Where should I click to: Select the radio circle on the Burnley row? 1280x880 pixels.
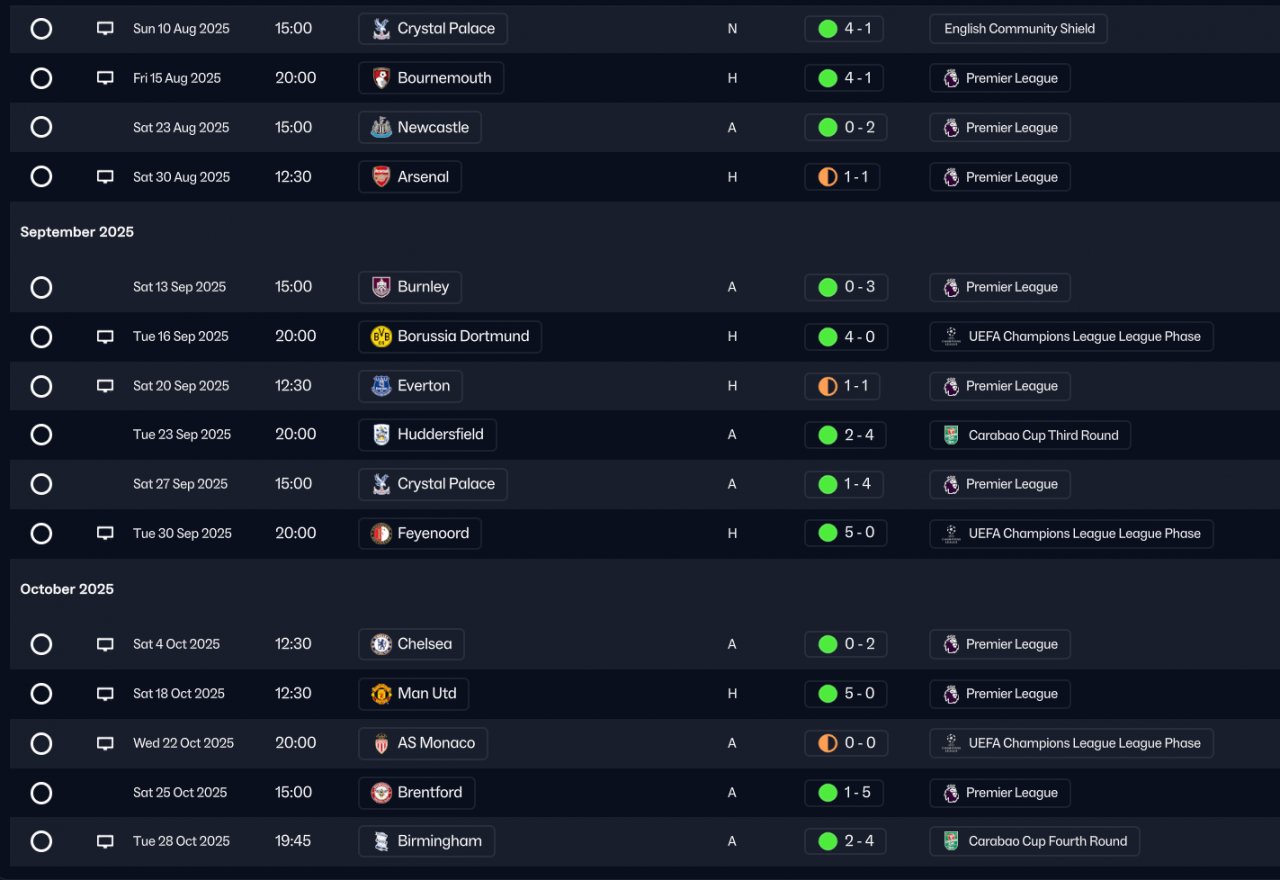[x=41, y=287]
